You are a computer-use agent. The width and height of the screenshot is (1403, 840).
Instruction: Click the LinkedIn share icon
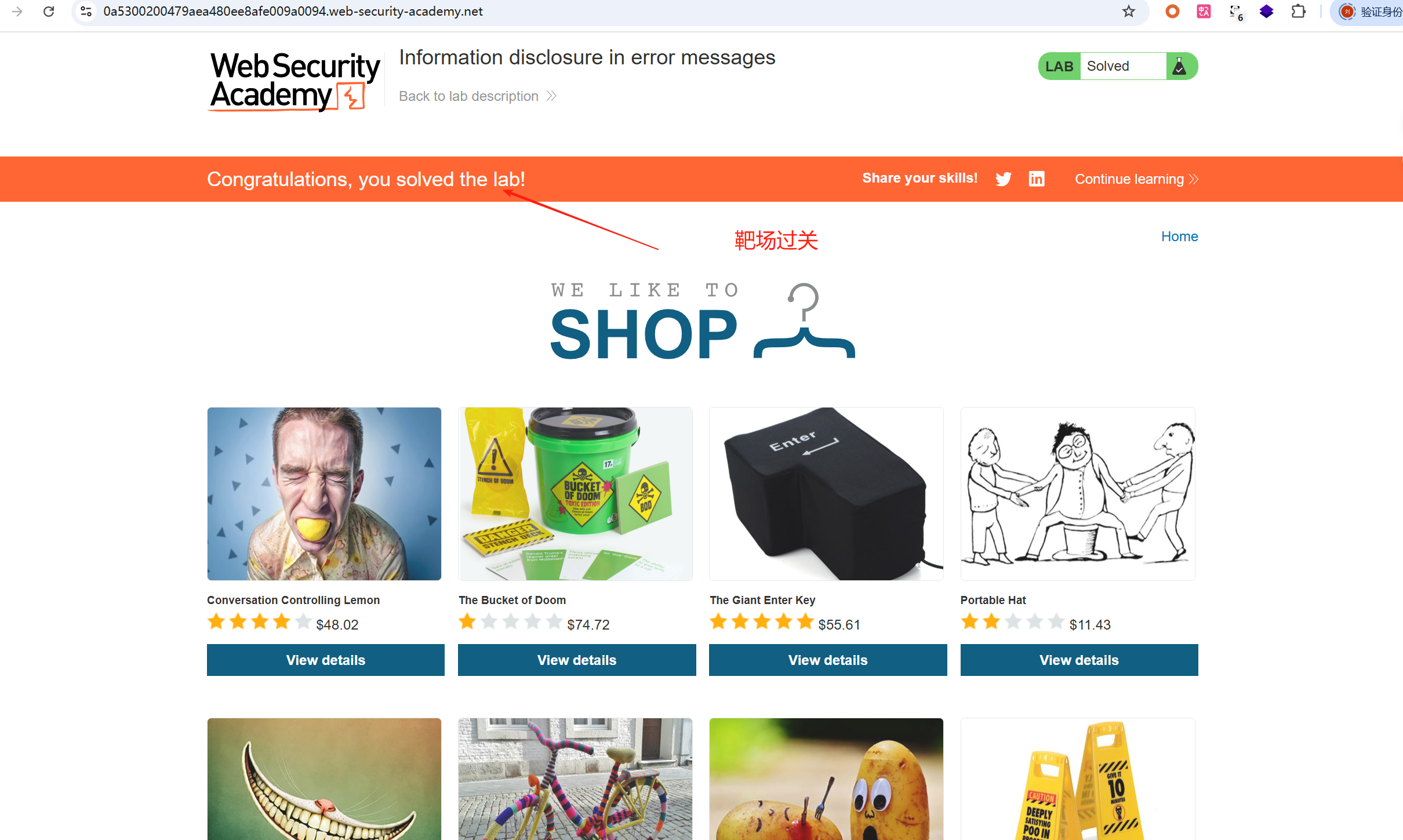pyautogui.click(x=1037, y=179)
